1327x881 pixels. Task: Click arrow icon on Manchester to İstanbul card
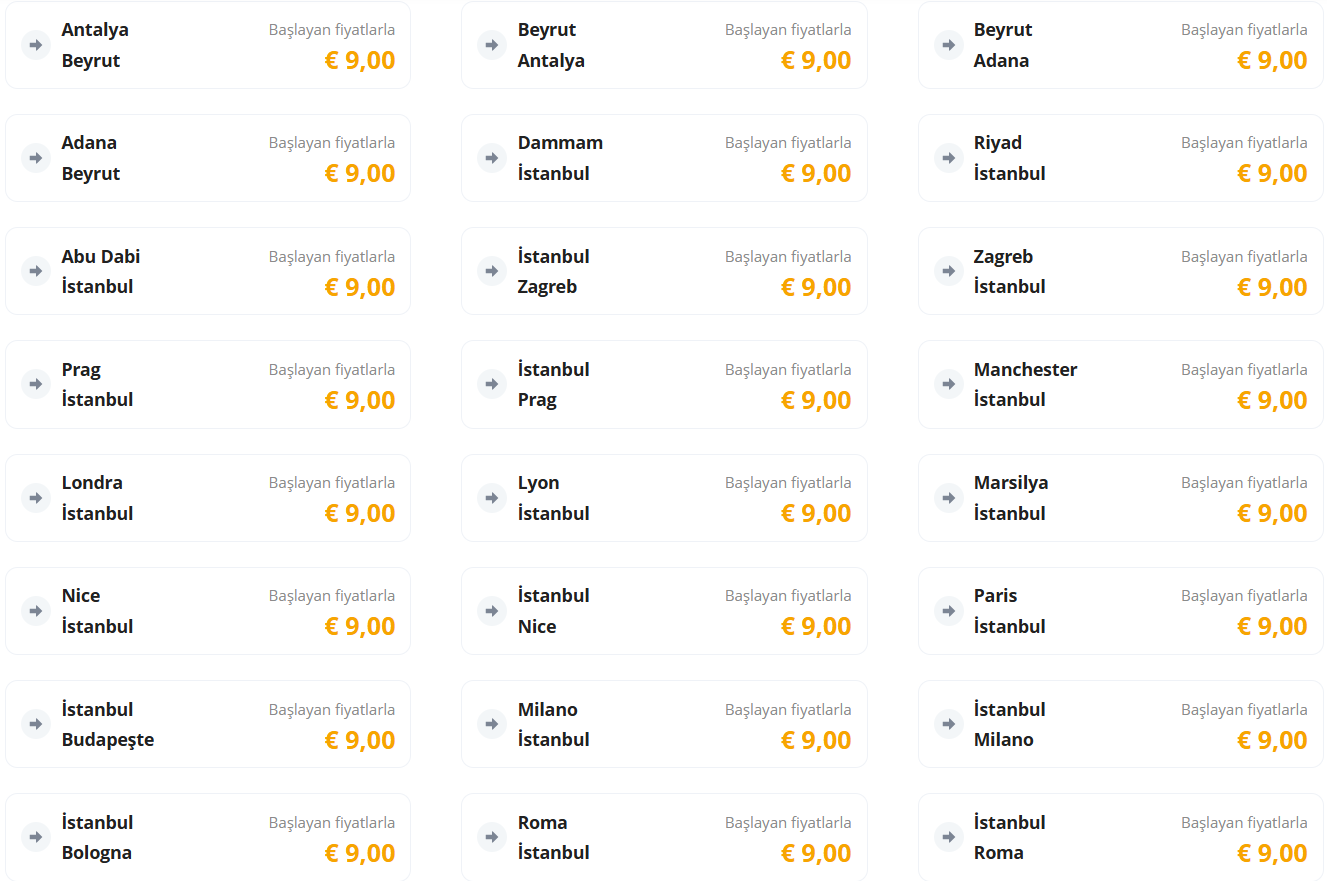[x=948, y=384]
